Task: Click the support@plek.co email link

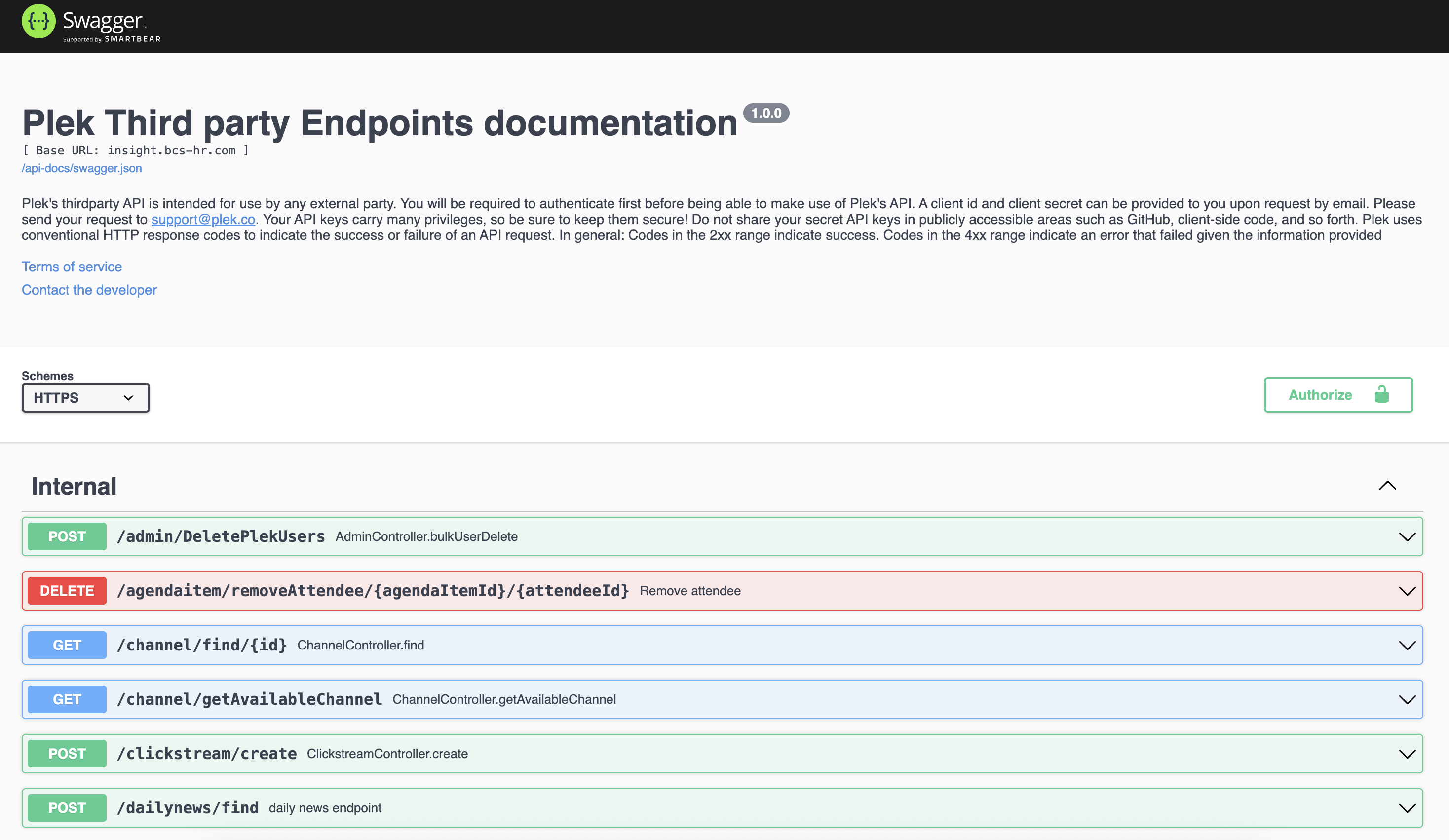Action: click(x=203, y=220)
